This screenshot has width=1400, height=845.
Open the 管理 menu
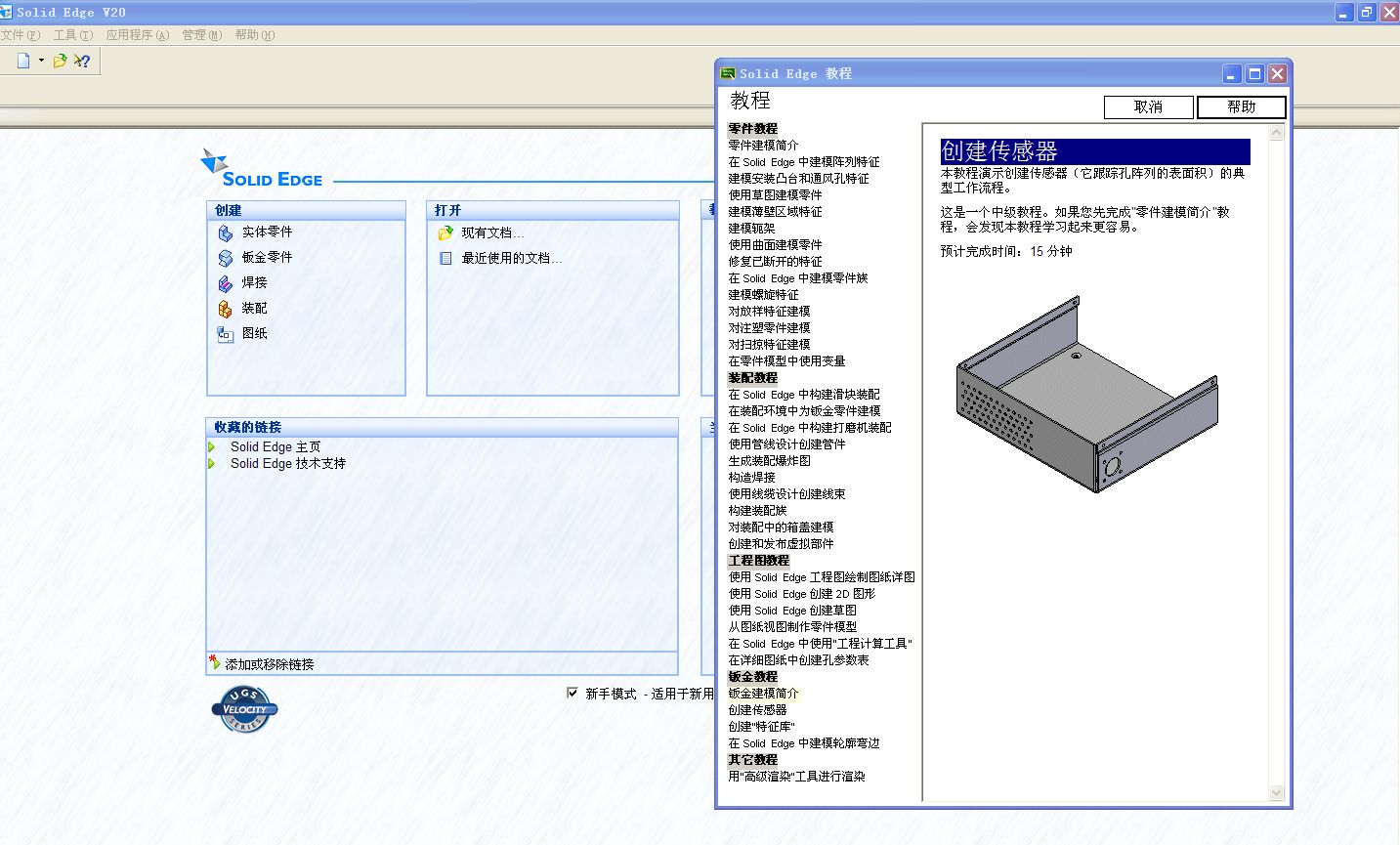click(x=201, y=35)
